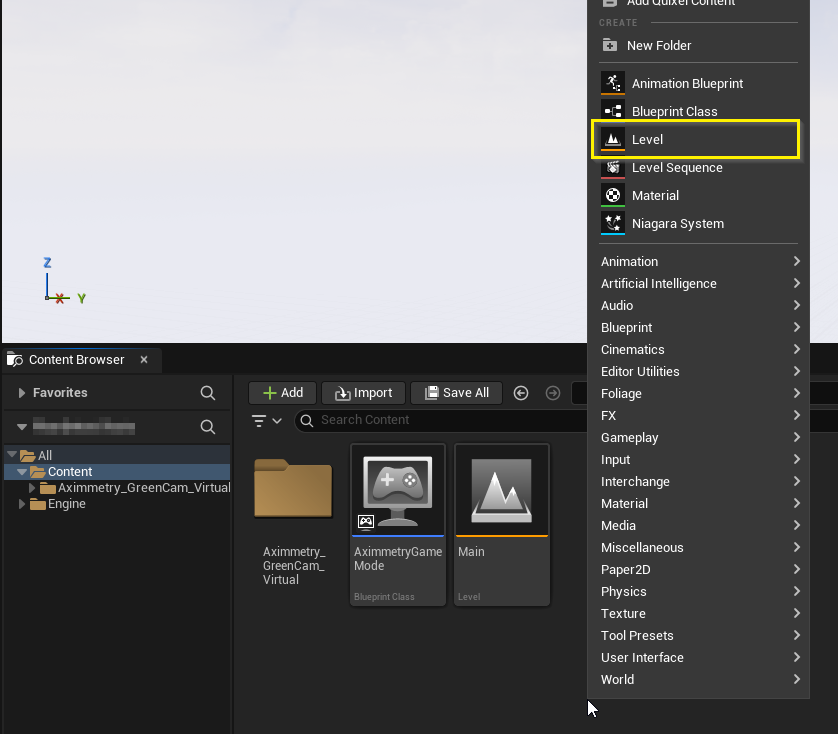The width and height of the screenshot is (838, 734).
Task: Expand the Aximmetry_GreenCam_Virtual tree node
Action: (32, 488)
